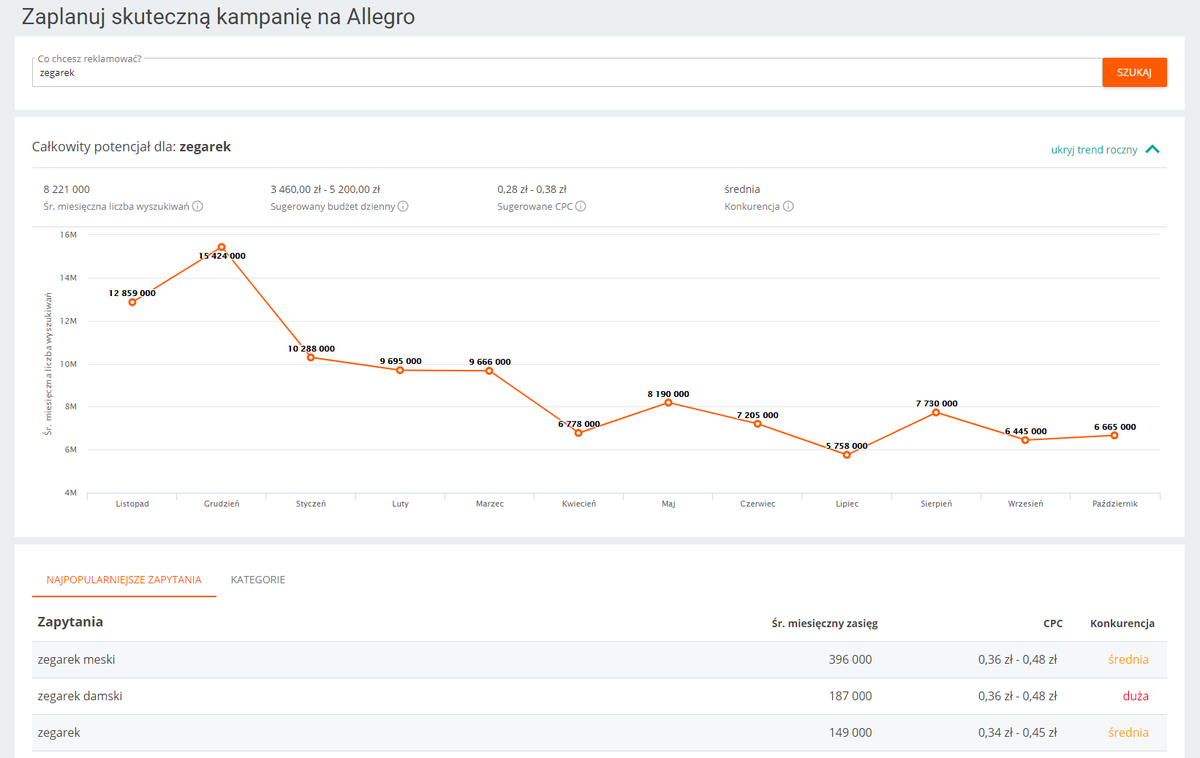Click the 187 000 reach value
This screenshot has height=758, width=1200.
pos(850,696)
